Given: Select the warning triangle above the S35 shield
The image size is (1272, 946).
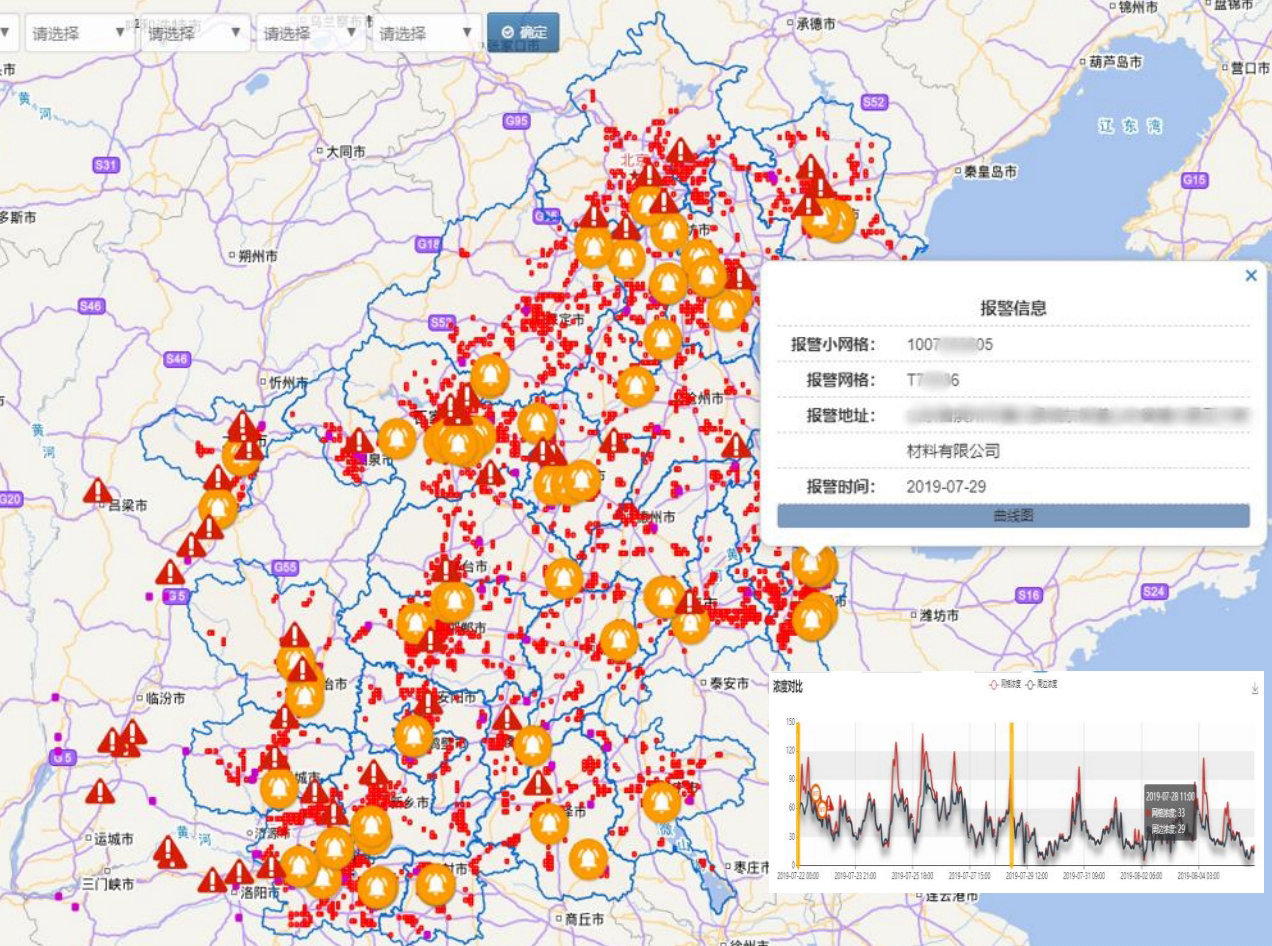Looking at the screenshot, I should (171, 572).
